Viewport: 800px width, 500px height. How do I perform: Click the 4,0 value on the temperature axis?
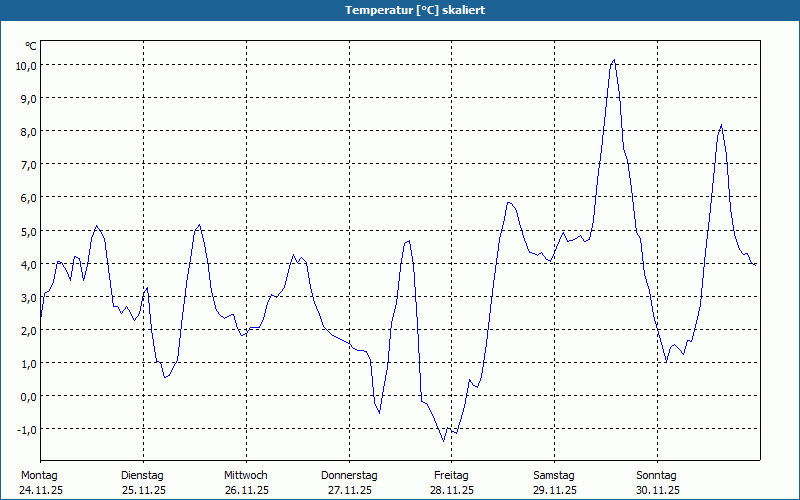pos(29,264)
